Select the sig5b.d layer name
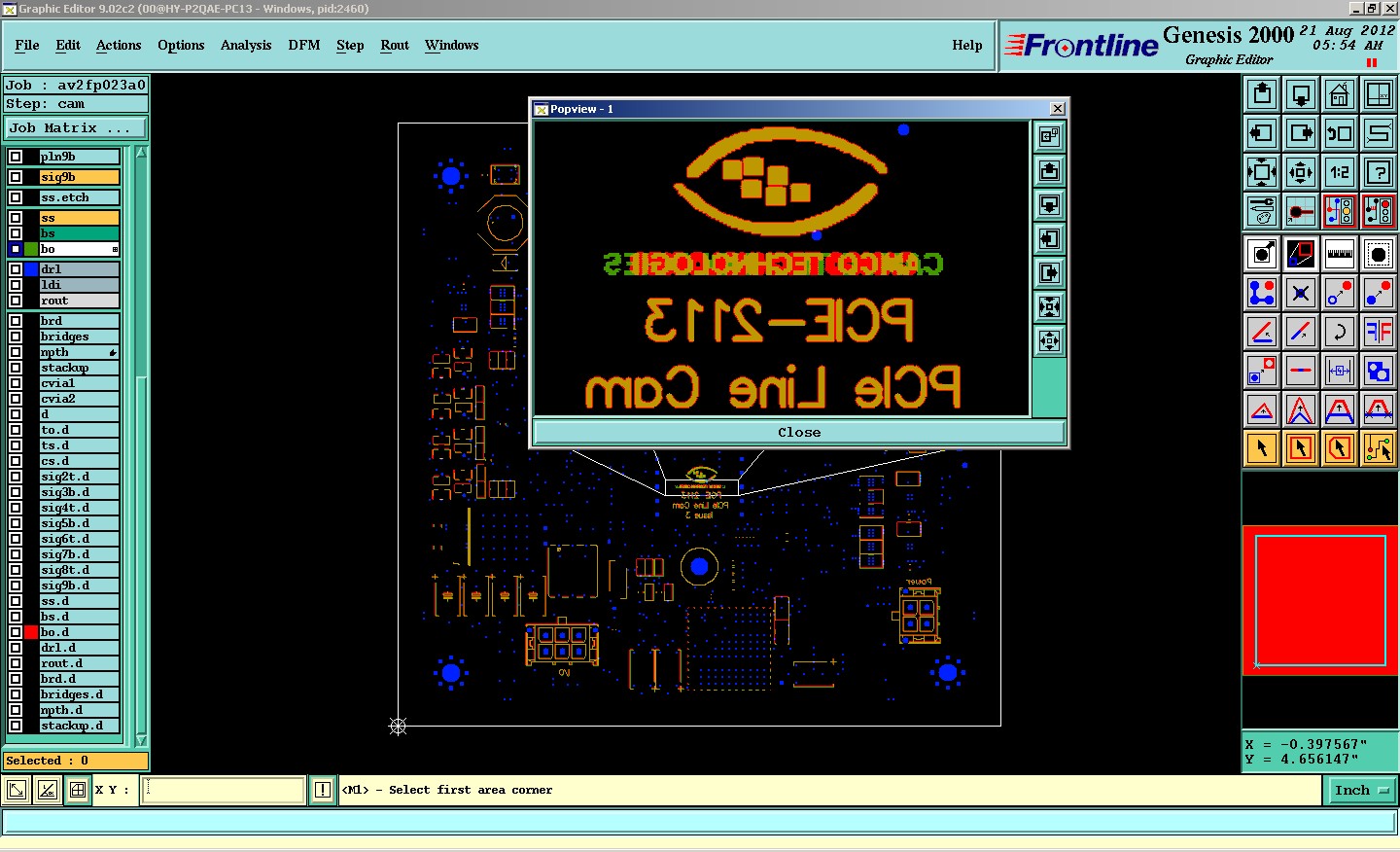The width and height of the screenshot is (1400, 852). click(79, 523)
